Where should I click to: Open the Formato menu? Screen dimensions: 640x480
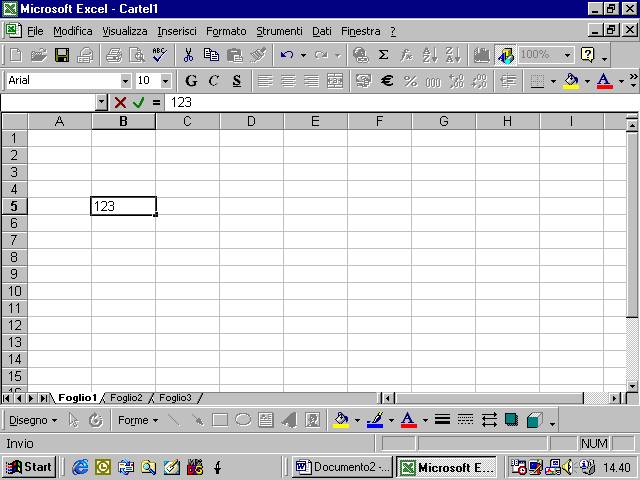coord(226,31)
